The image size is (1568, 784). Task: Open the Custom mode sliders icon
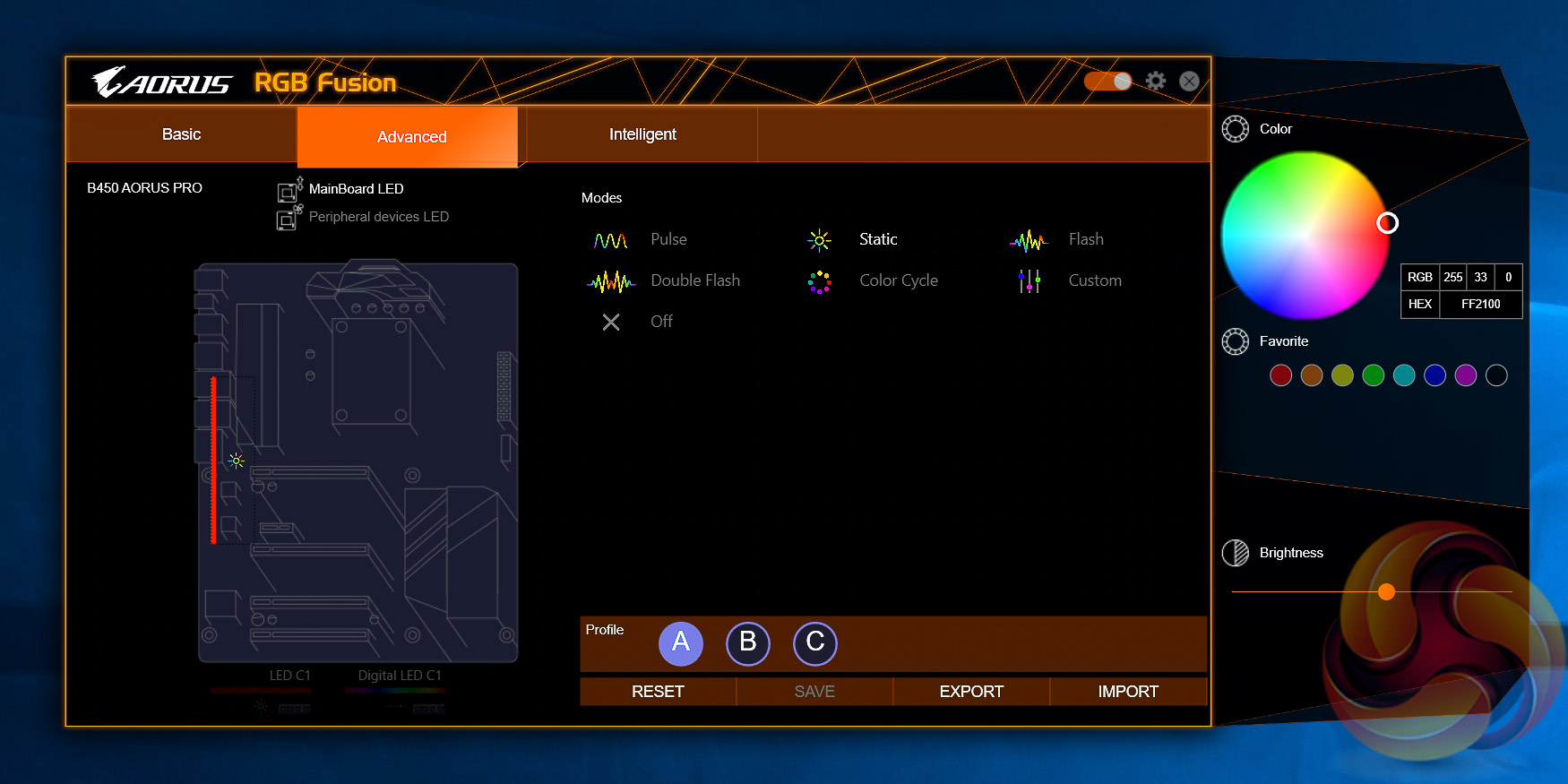coord(1029,281)
